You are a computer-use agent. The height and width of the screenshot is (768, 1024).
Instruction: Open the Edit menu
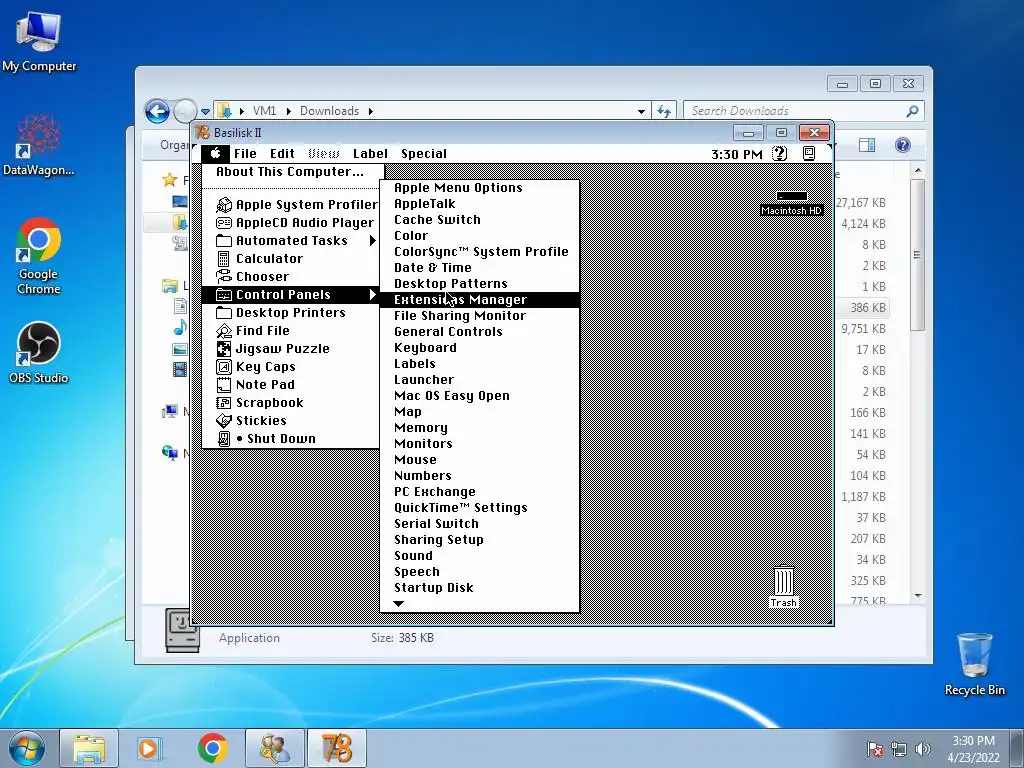282,153
